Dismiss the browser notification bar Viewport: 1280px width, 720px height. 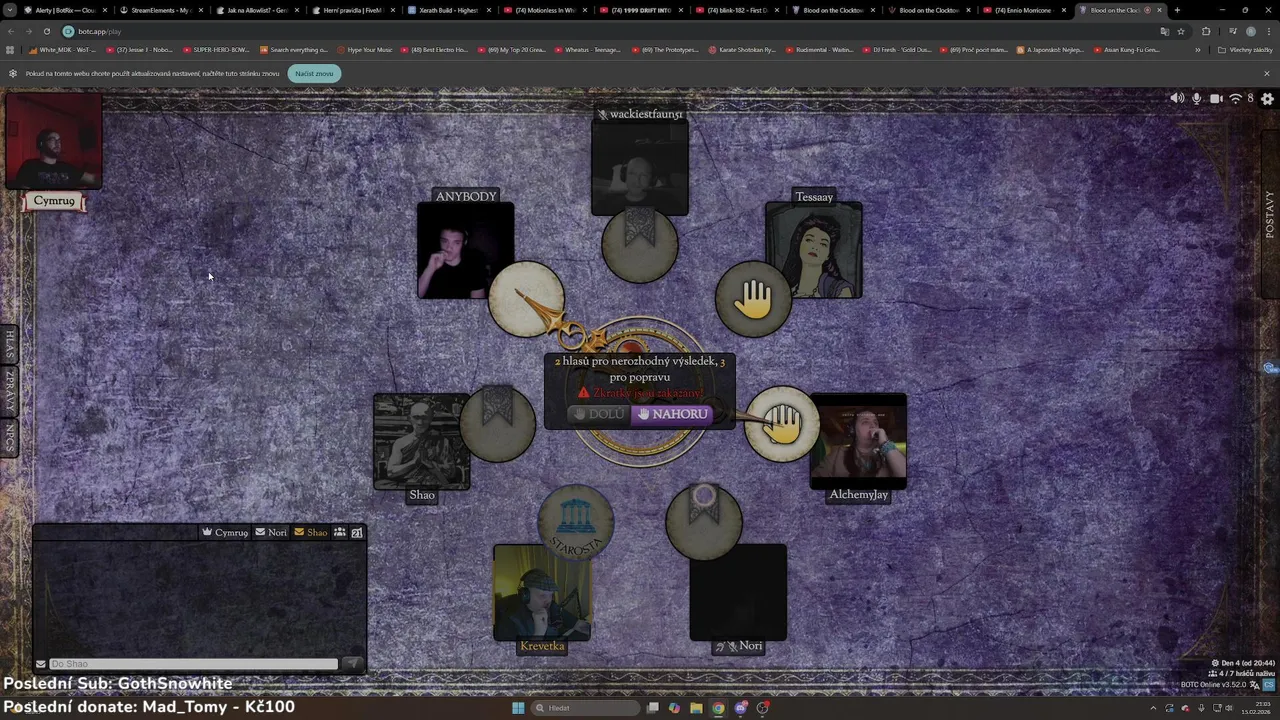coord(1267,73)
